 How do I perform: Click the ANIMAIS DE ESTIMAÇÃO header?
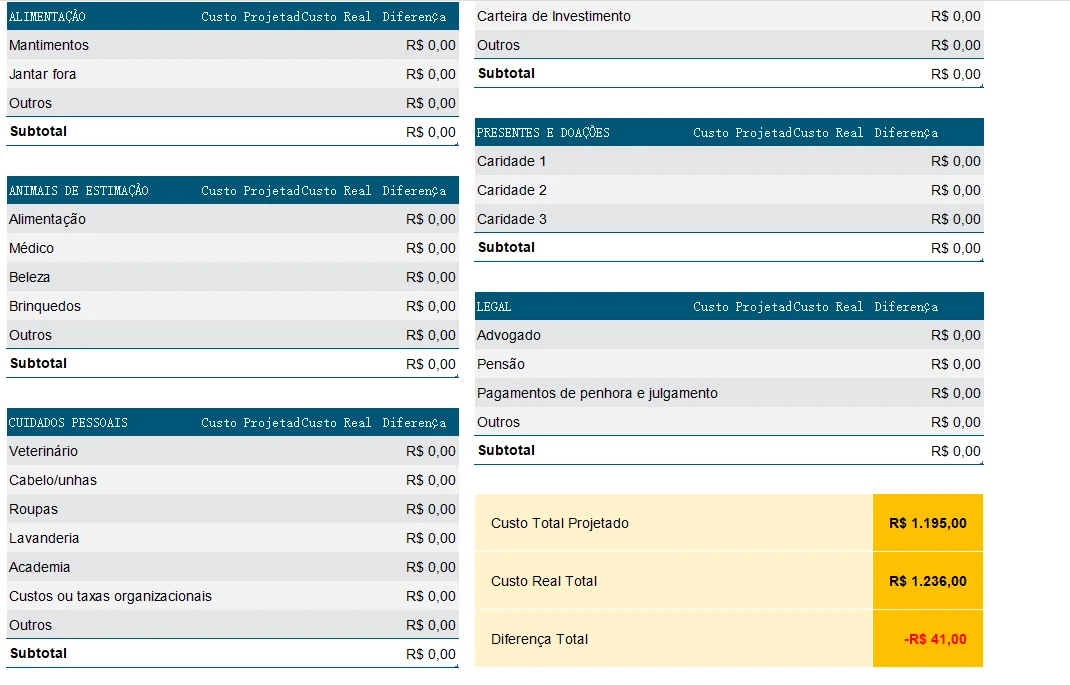79,191
